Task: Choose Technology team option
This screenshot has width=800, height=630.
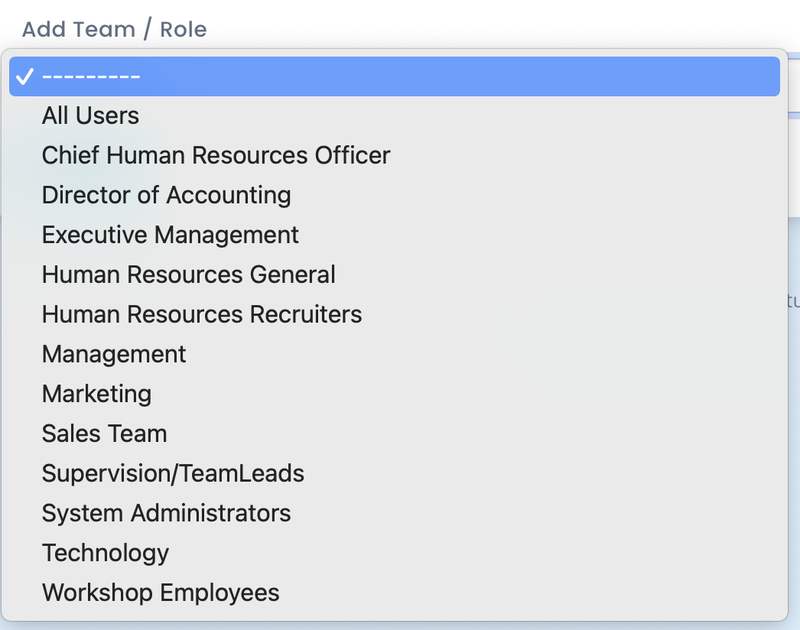Action: (x=105, y=553)
